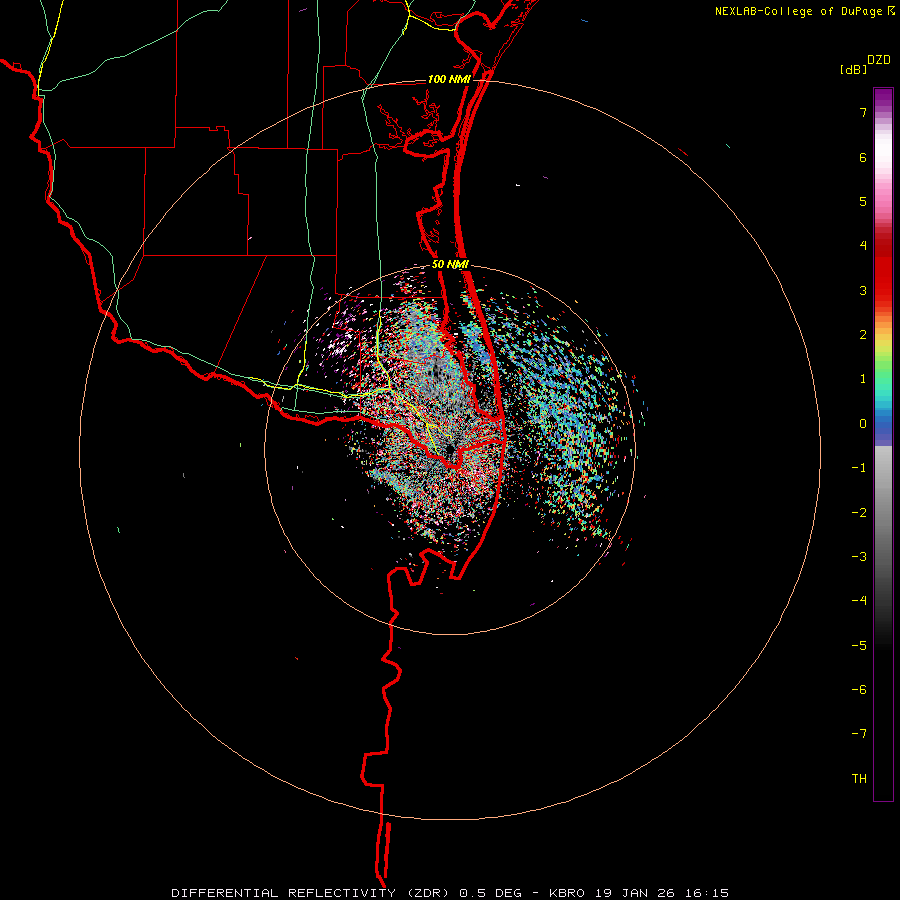Click the -1 value on the color scale
900x900 pixels.
[859, 468]
